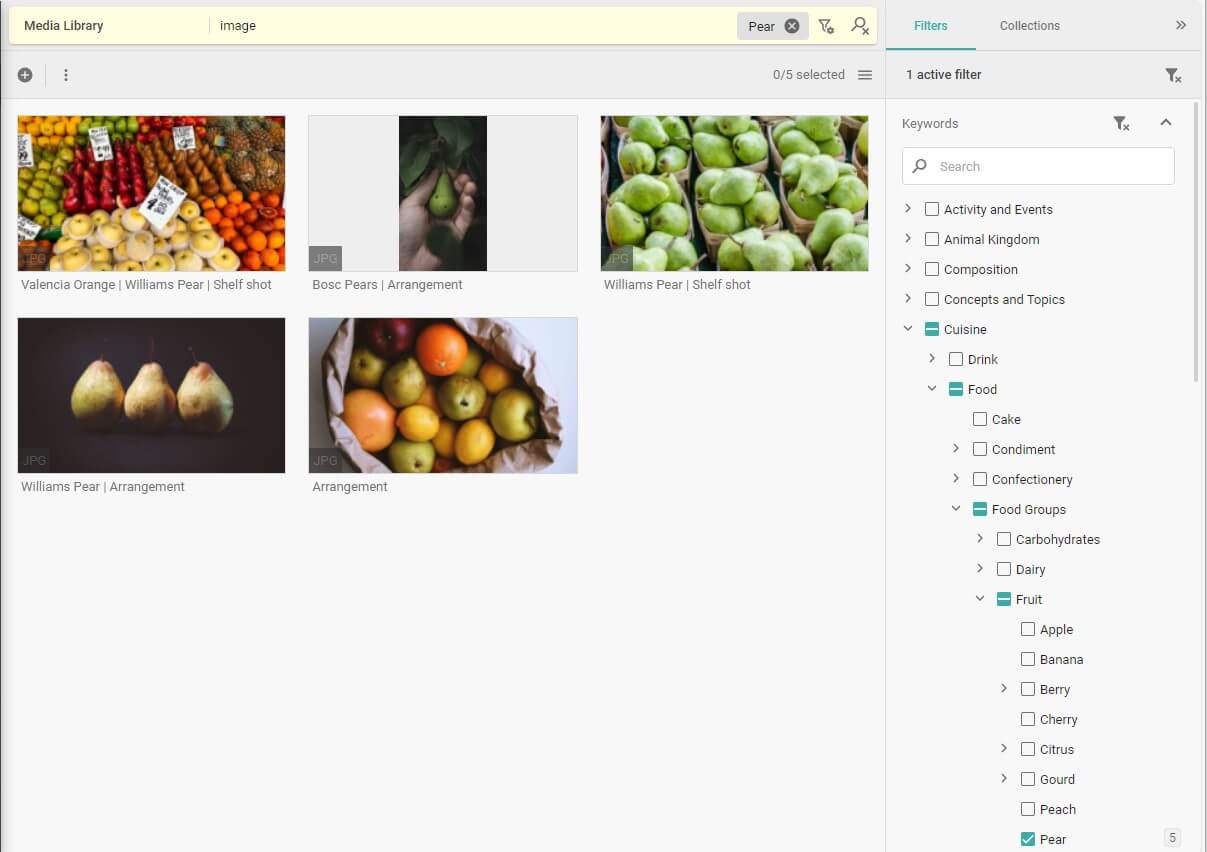
Task: Expand the Animal Kingdom category
Action: tap(908, 239)
